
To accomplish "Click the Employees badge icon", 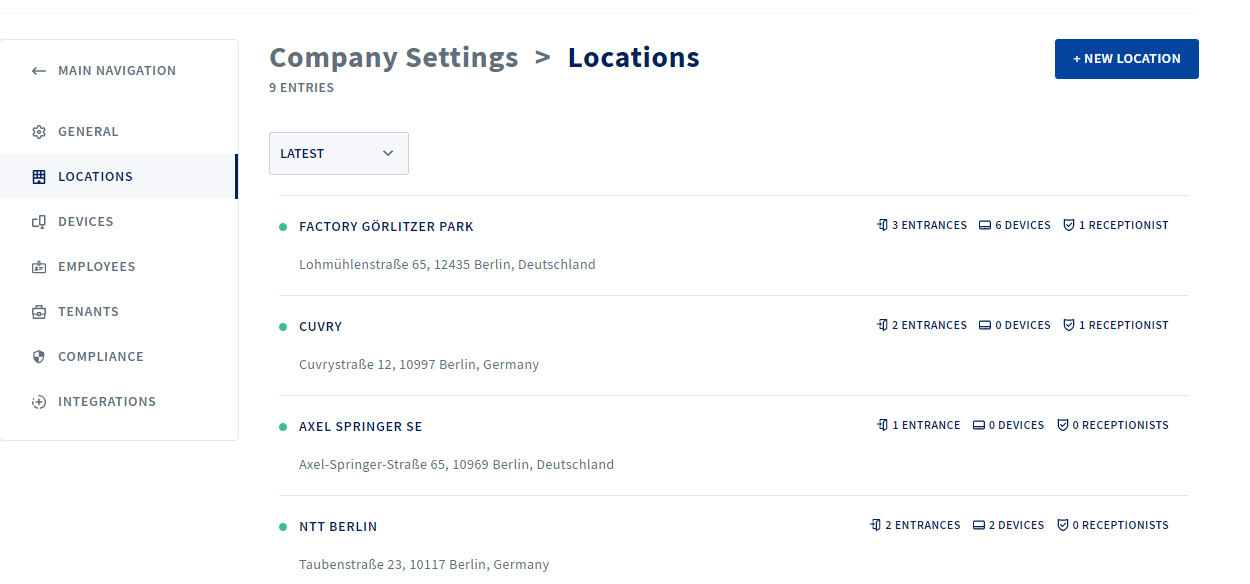I will pyautogui.click(x=39, y=267).
